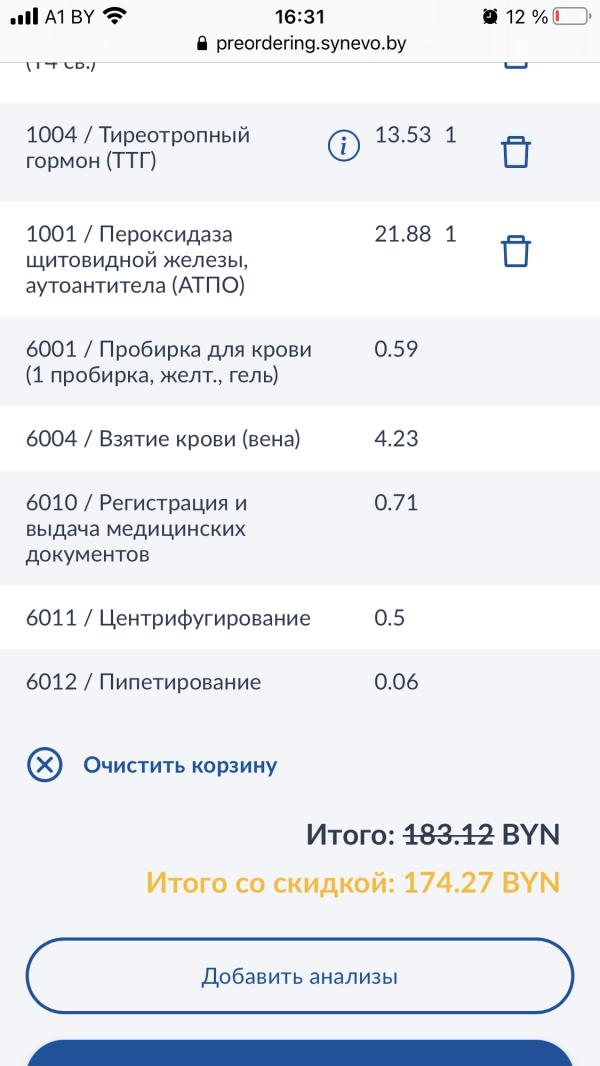The width and height of the screenshot is (600, 1066).
Task: Tap the alarm clock status icon
Action: coord(490,16)
